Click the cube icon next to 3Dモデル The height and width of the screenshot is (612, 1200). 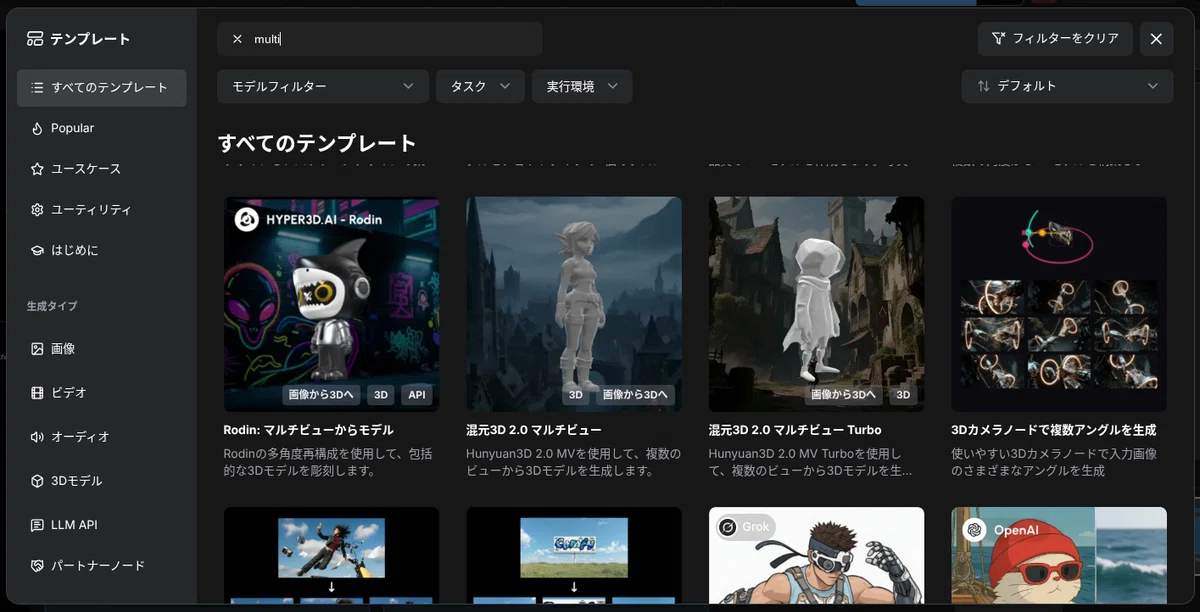tap(37, 481)
